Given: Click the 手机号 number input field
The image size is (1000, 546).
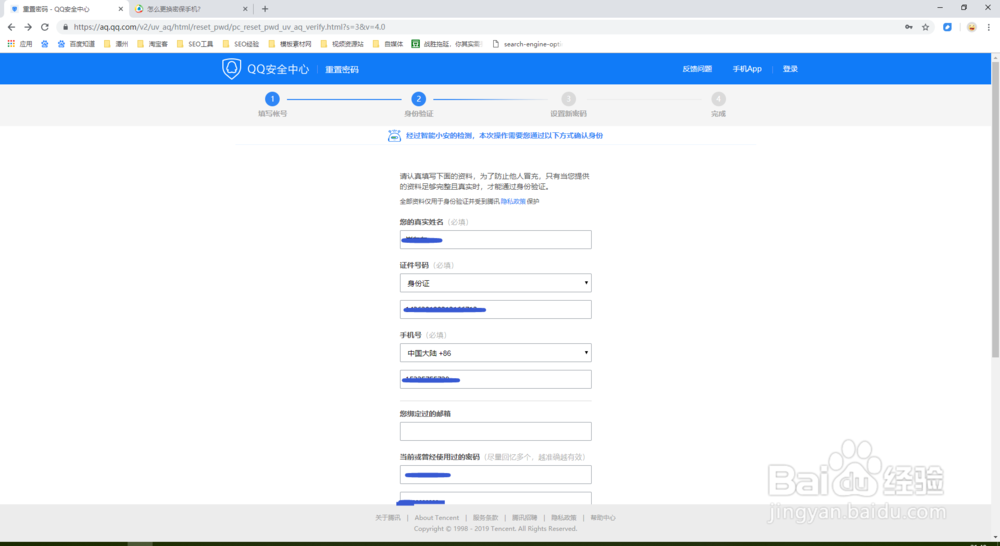Looking at the screenshot, I should [496, 379].
